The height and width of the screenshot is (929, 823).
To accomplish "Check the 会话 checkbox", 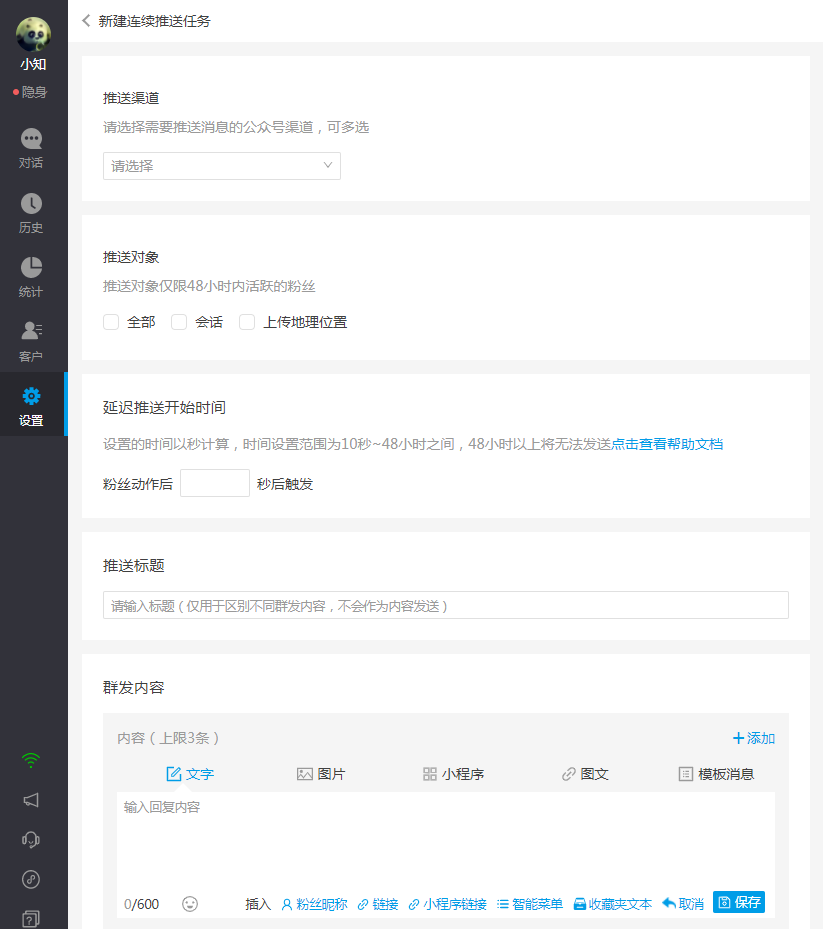I will point(179,322).
